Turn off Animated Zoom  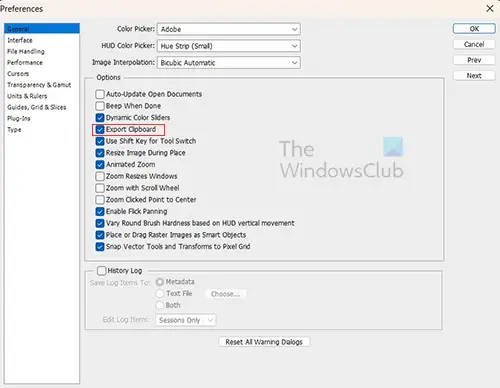(x=100, y=164)
